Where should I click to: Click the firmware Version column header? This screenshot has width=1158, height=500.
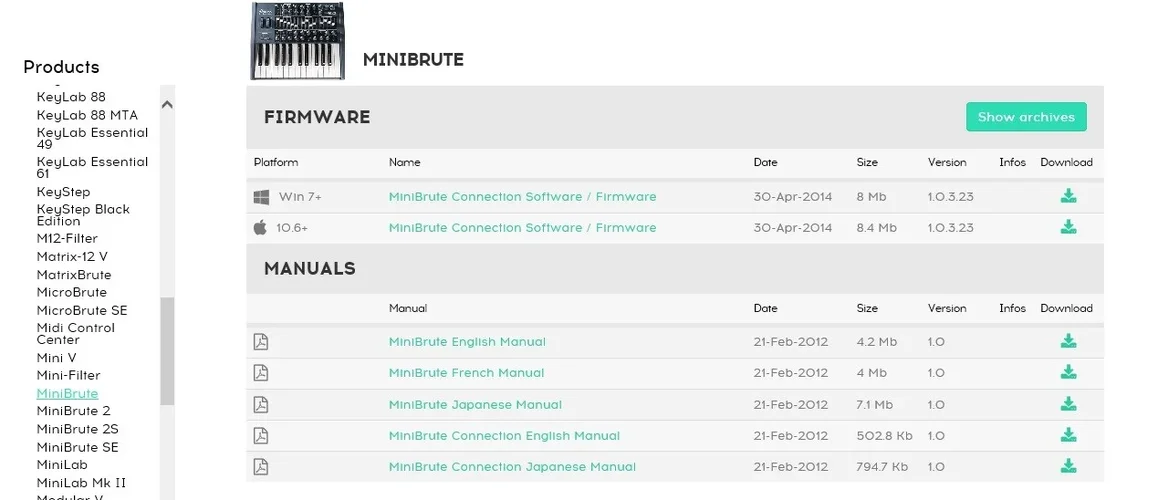click(947, 162)
